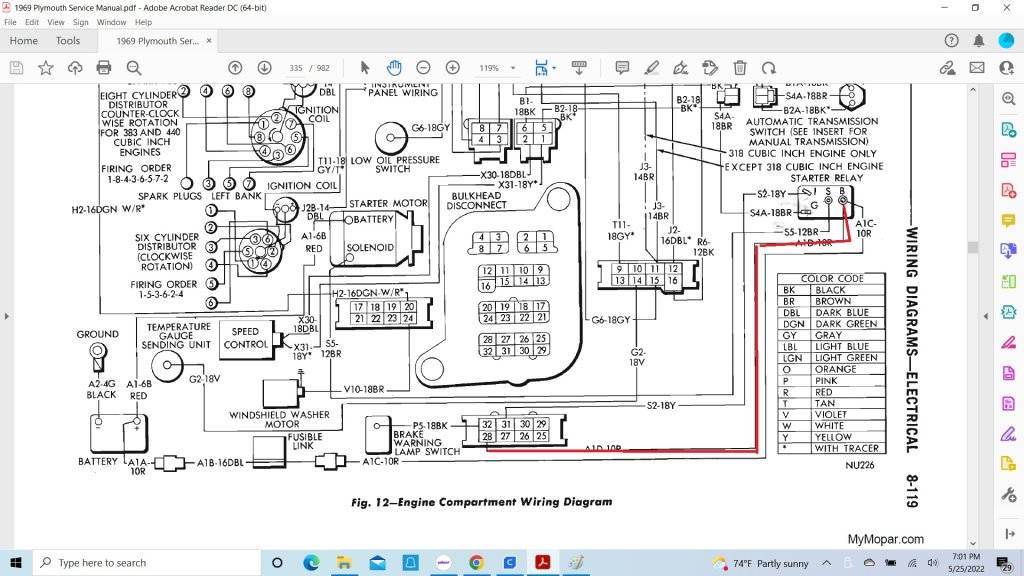Open the View menu
Image resolution: width=1024 pixels, height=576 pixels.
[56, 22]
